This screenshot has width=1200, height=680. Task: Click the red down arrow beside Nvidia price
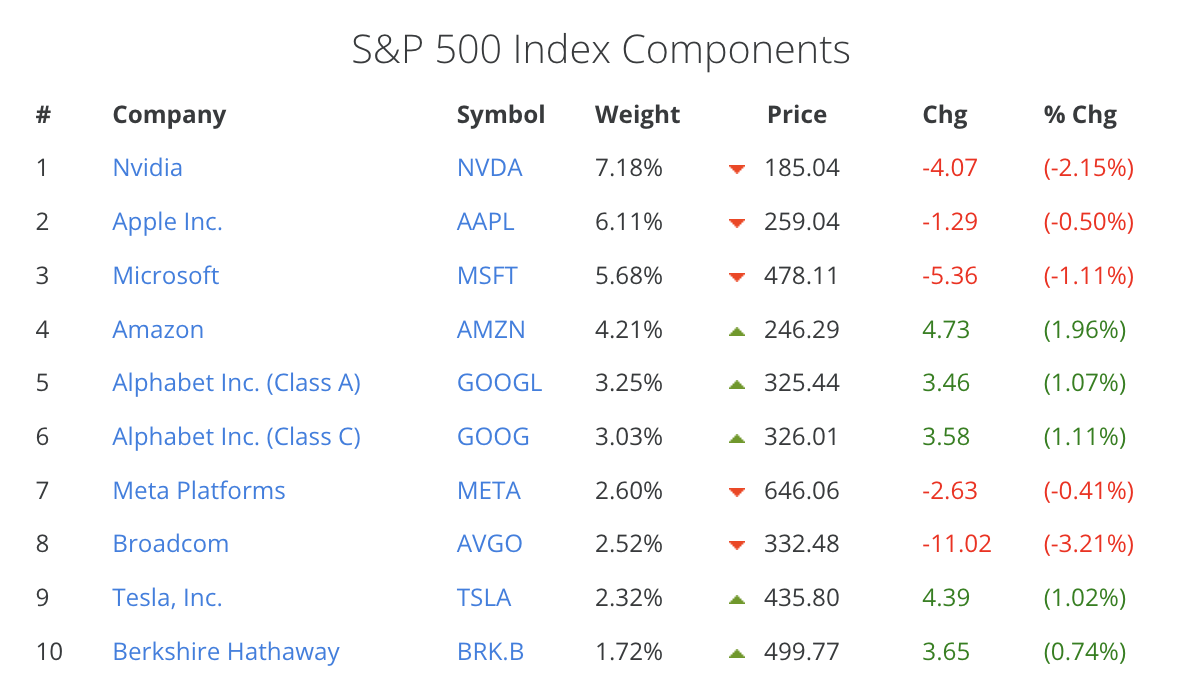point(737,169)
